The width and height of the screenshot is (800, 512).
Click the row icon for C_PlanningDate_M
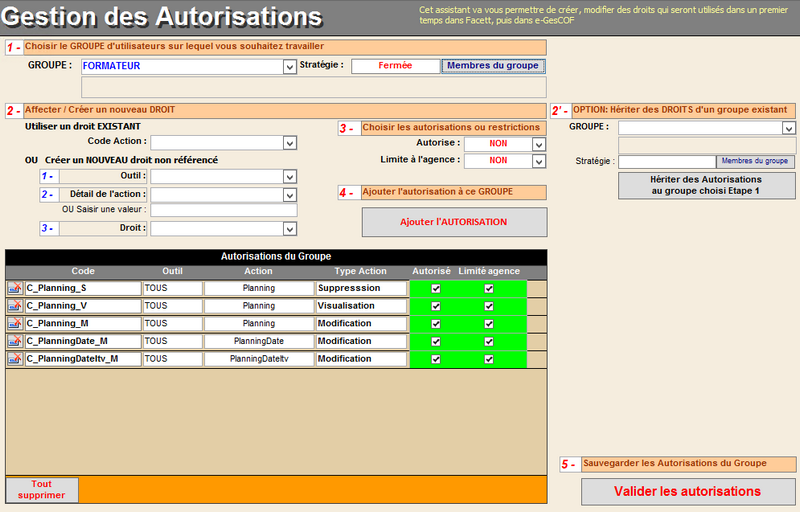15,341
